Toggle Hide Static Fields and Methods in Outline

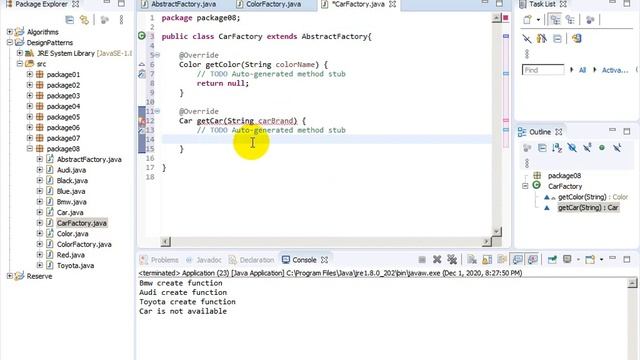(587, 148)
